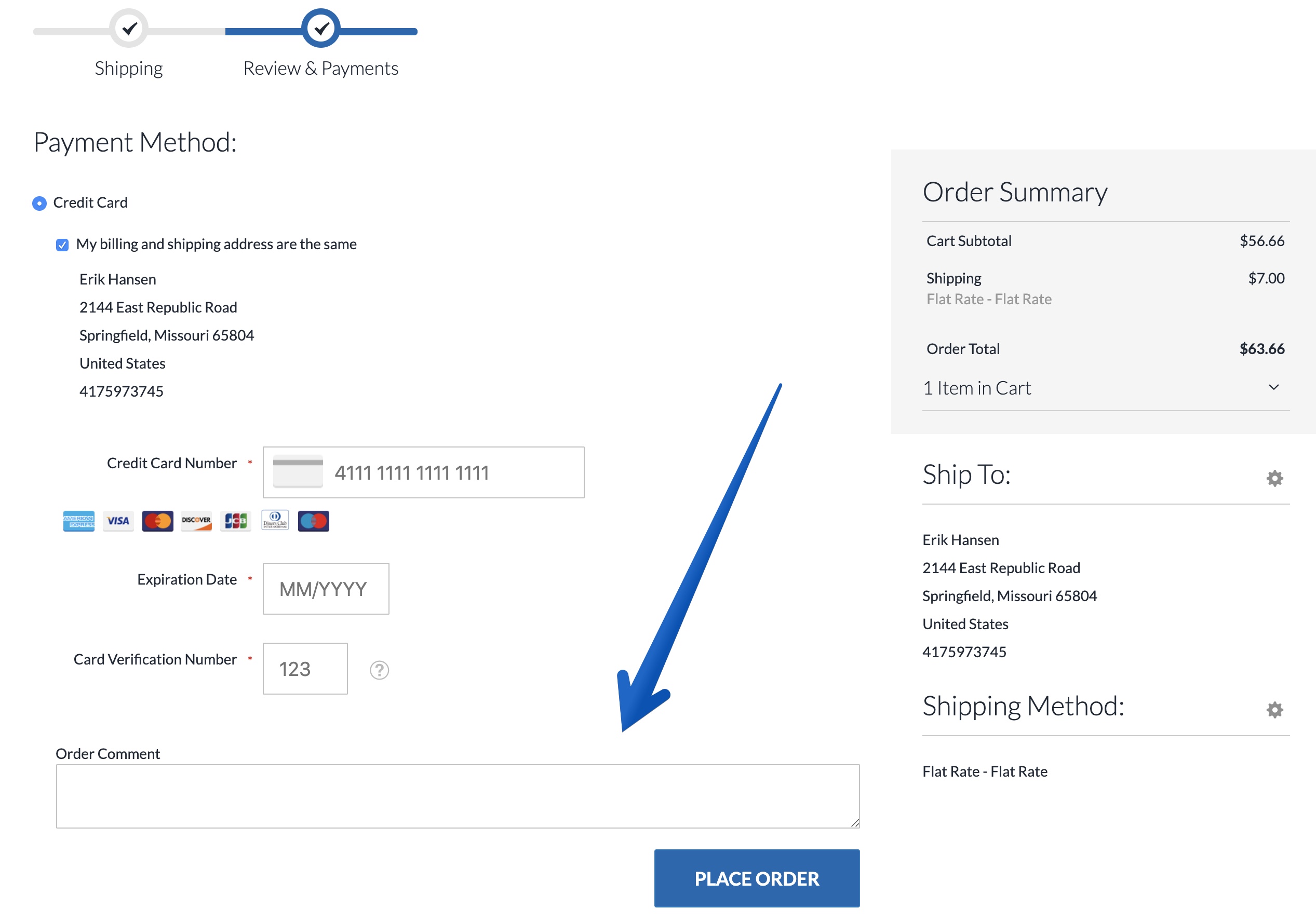The height and width of the screenshot is (922, 1316).
Task: Click billing name Erik Hansen under Credit Card
Action: pos(117,279)
